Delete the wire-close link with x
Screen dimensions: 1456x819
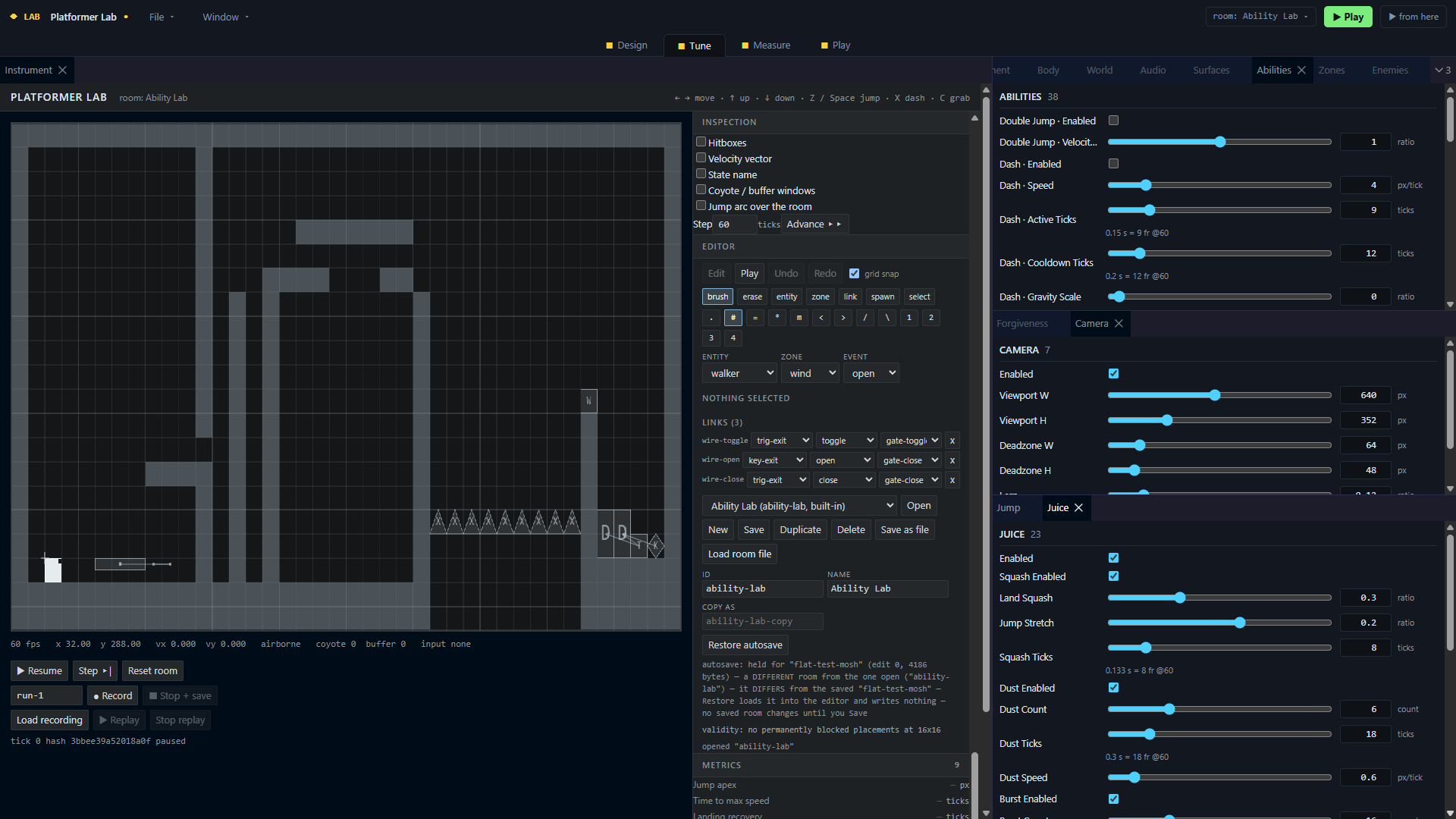[x=952, y=480]
